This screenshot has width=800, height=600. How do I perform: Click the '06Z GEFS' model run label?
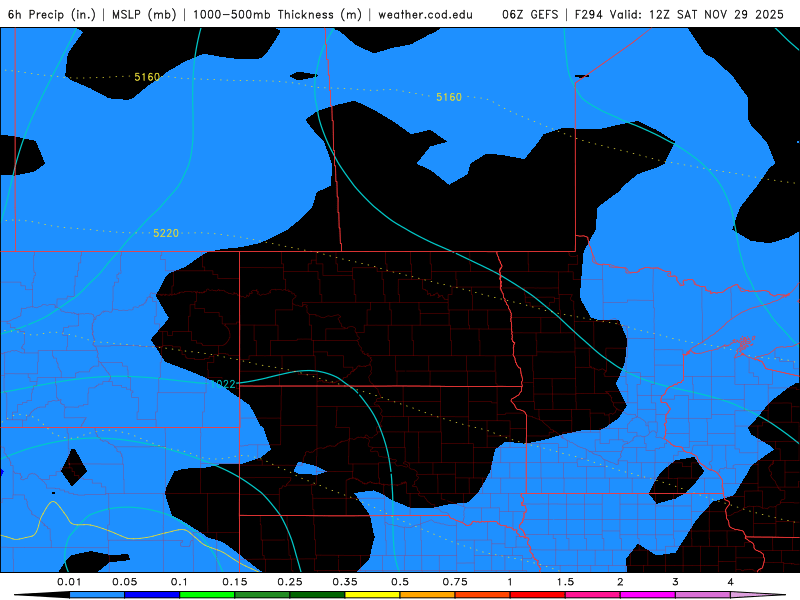[530, 14]
